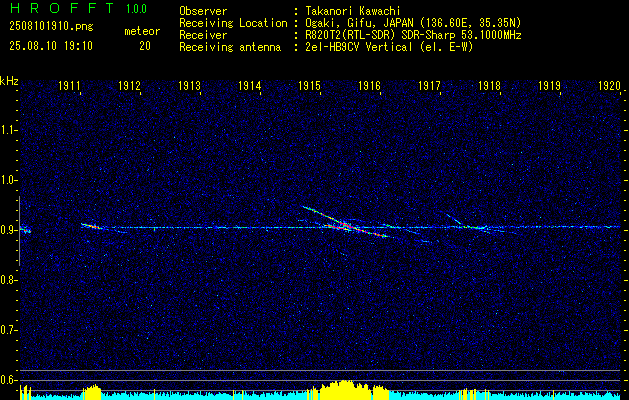Click the kHz axis unit label

(9, 81)
